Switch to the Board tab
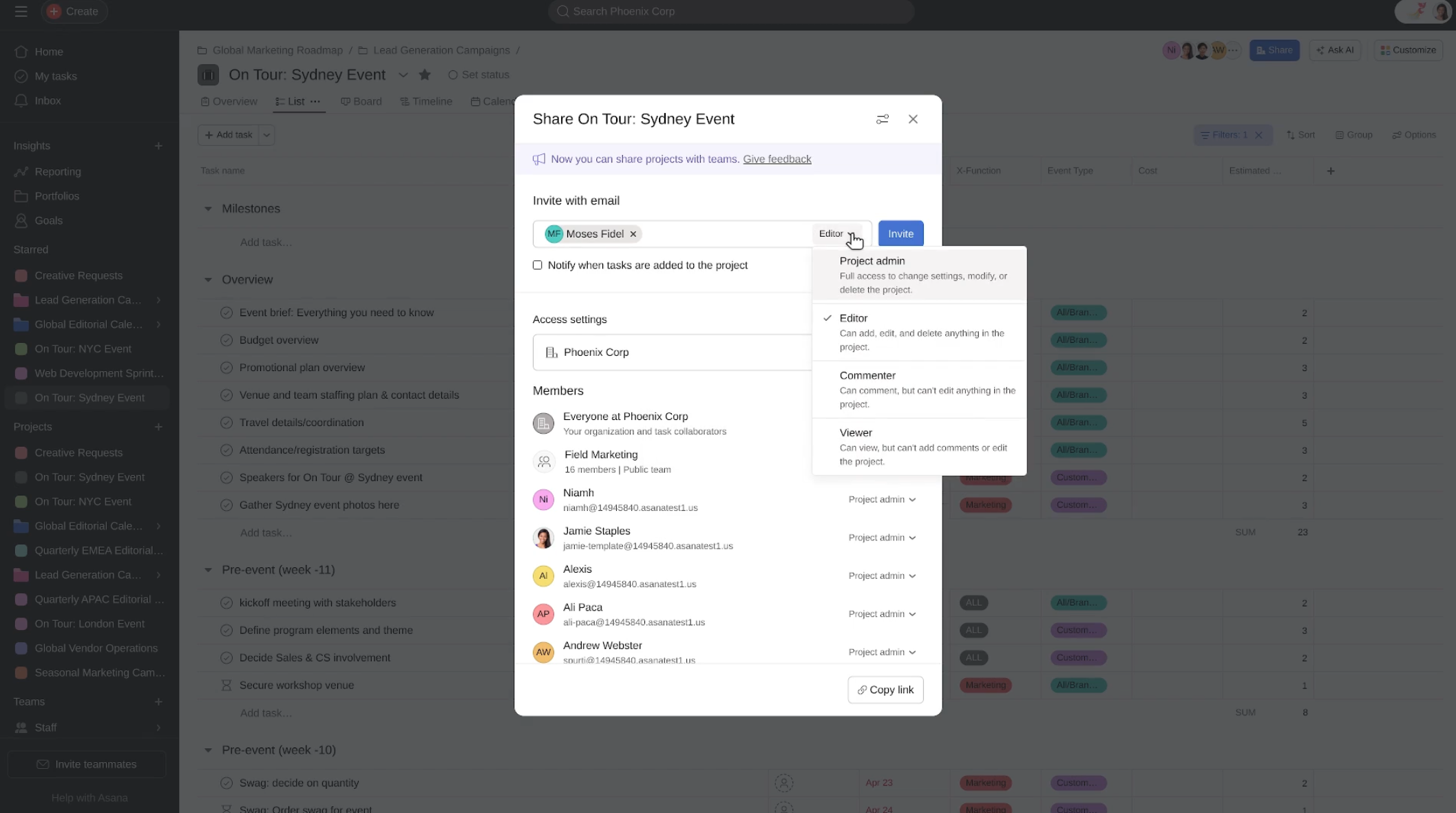1456x813 pixels. point(361,101)
